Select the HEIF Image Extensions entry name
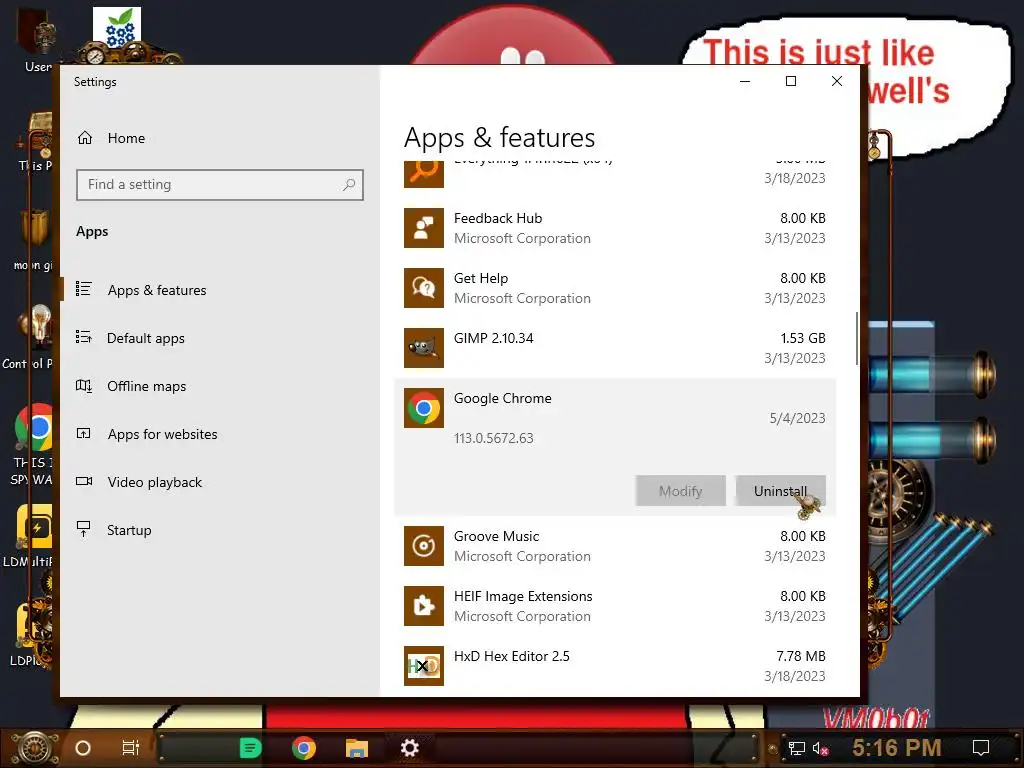The width and height of the screenshot is (1024, 768). [x=523, y=596]
